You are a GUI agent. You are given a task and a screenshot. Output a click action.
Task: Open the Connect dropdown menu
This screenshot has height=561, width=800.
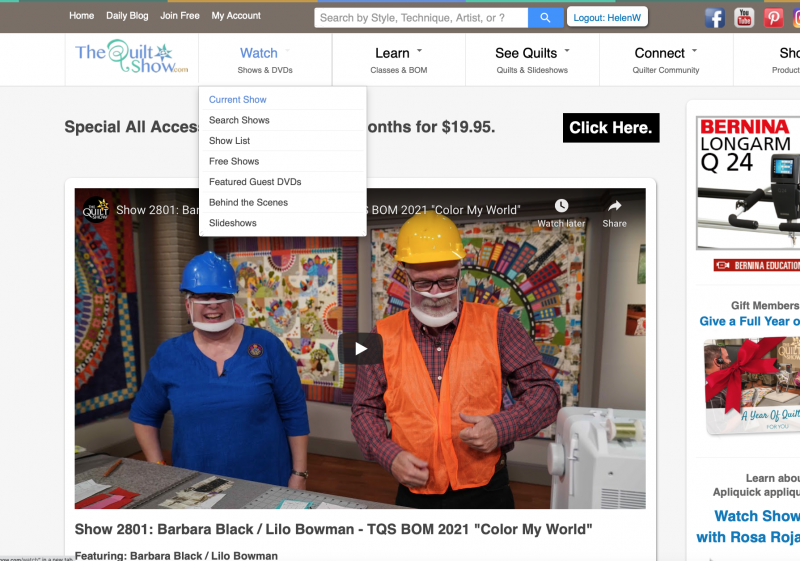(x=665, y=53)
